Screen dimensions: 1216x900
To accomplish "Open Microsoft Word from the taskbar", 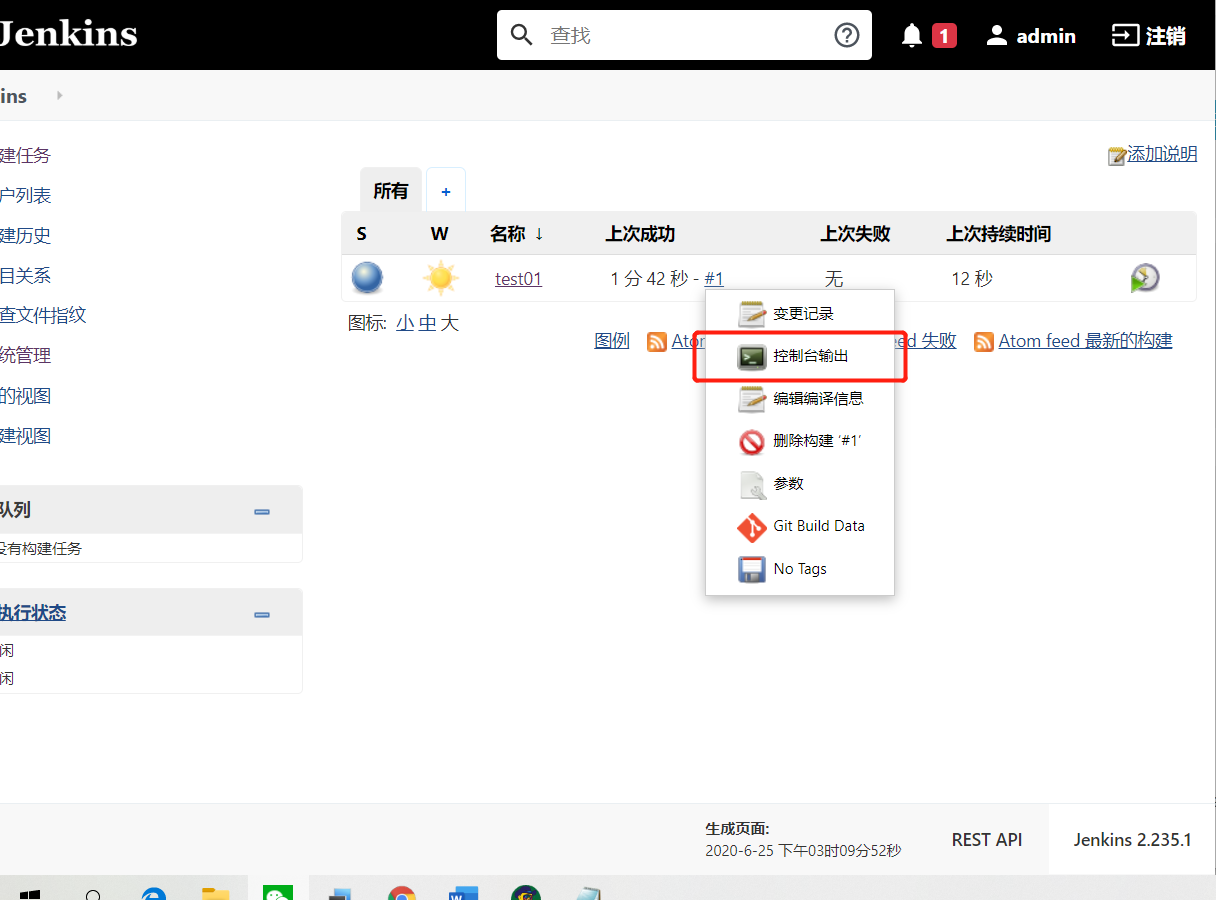I will click(x=465, y=893).
